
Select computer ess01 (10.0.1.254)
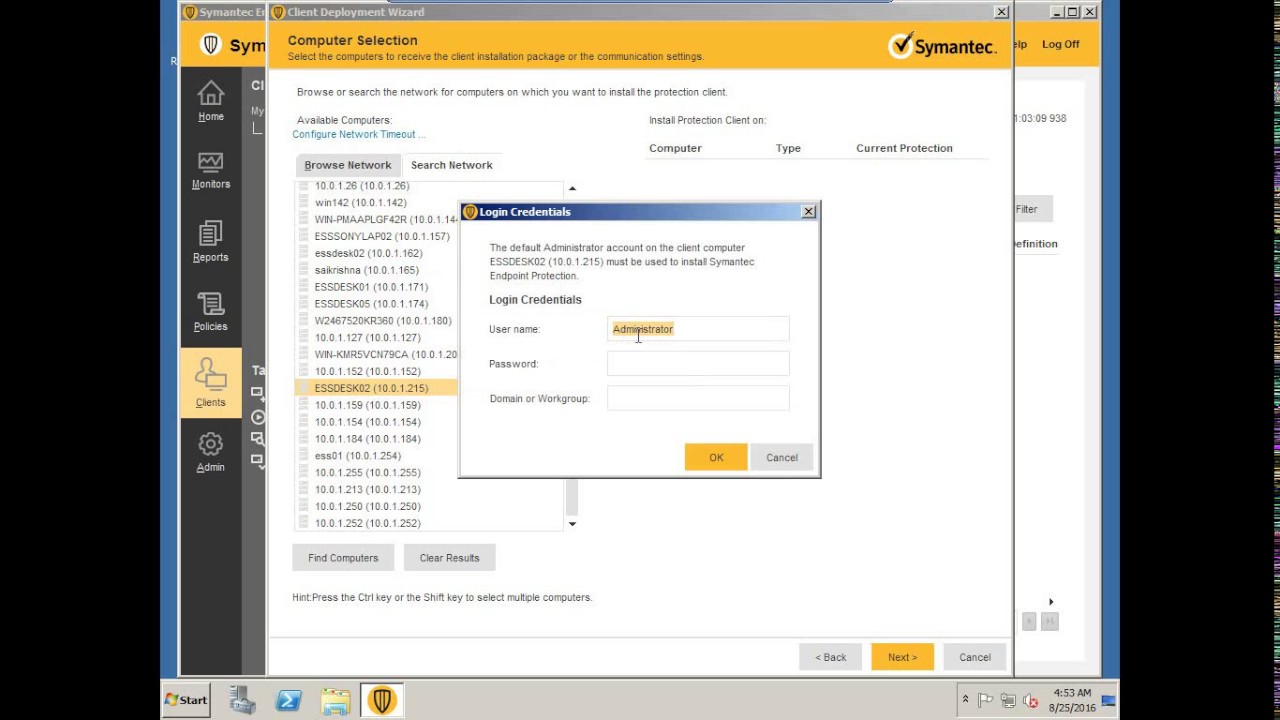click(x=357, y=456)
